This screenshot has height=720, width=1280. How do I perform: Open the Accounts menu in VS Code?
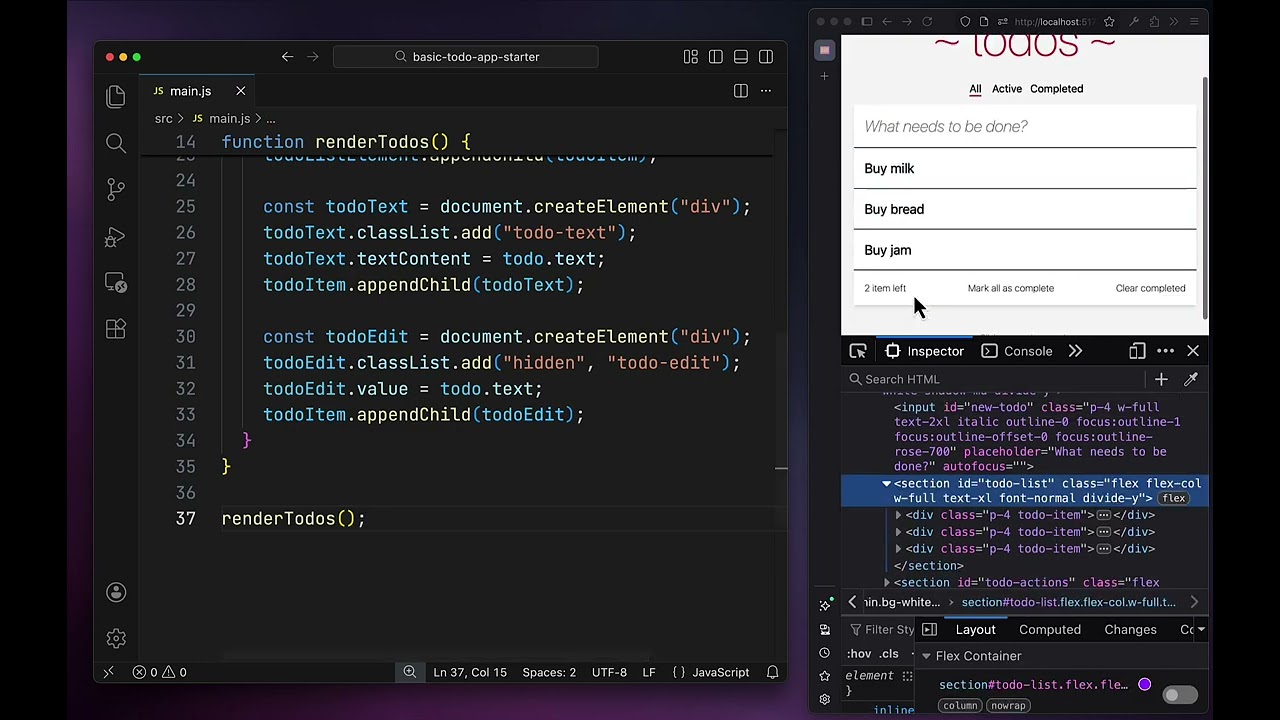pos(116,592)
